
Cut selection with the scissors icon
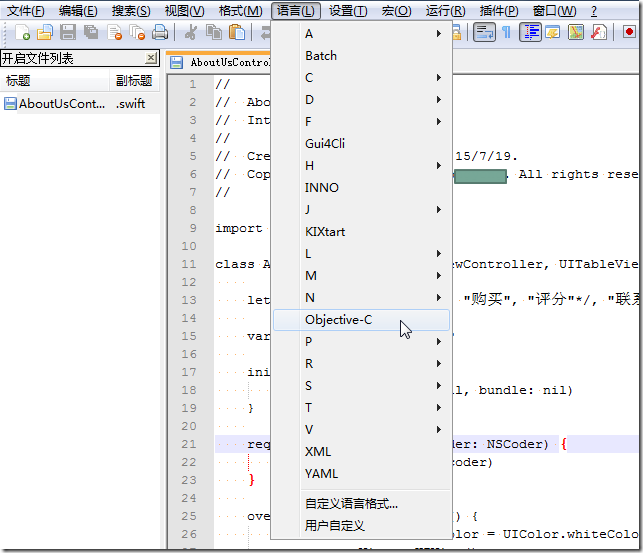click(x=191, y=32)
